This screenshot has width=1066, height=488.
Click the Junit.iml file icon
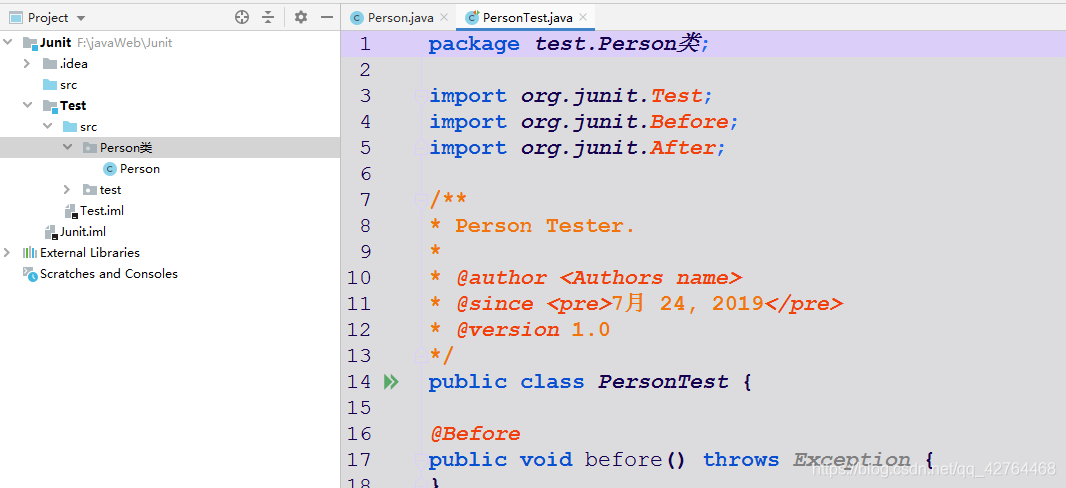click(51, 232)
